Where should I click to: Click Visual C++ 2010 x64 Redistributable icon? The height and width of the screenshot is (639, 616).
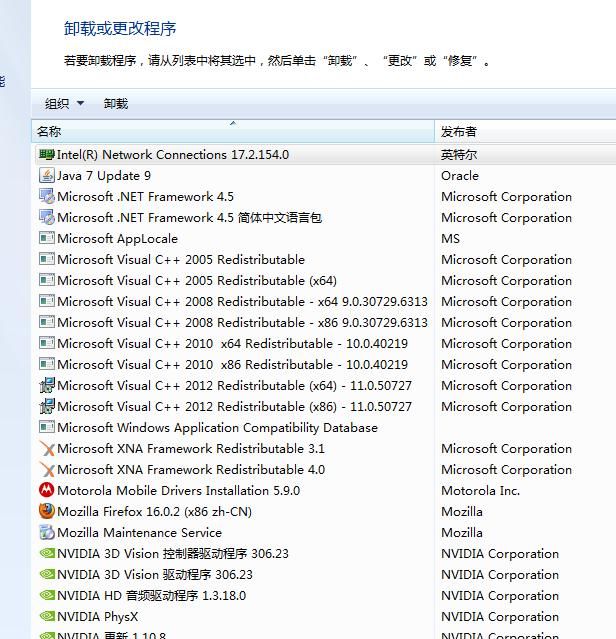[x=46, y=344]
